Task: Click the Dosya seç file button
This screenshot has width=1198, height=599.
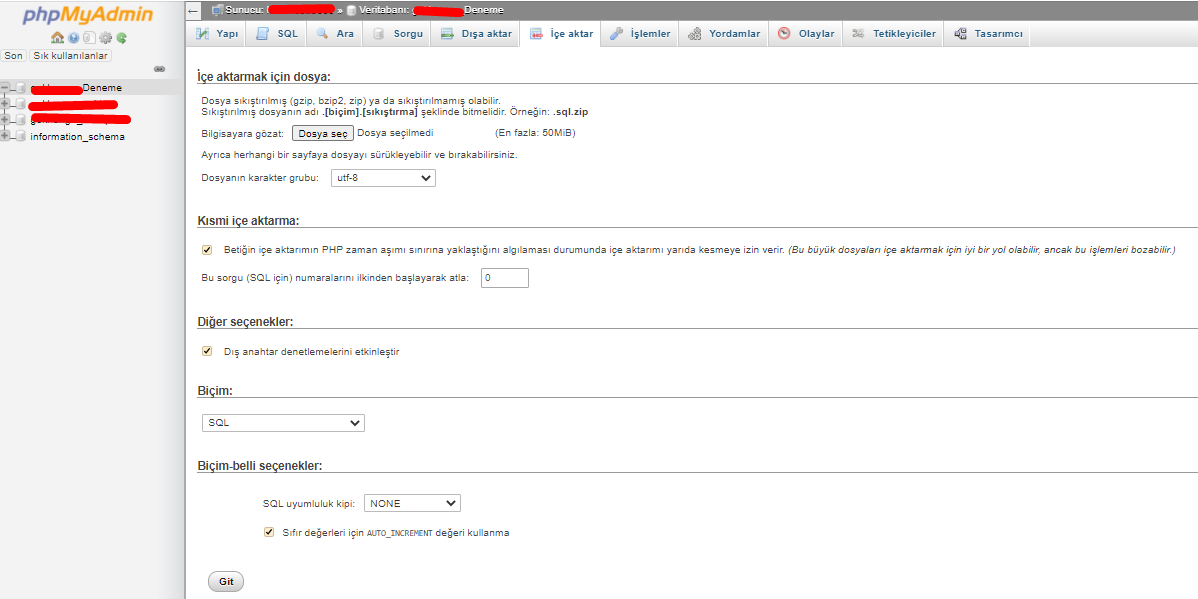Action: [322, 133]
